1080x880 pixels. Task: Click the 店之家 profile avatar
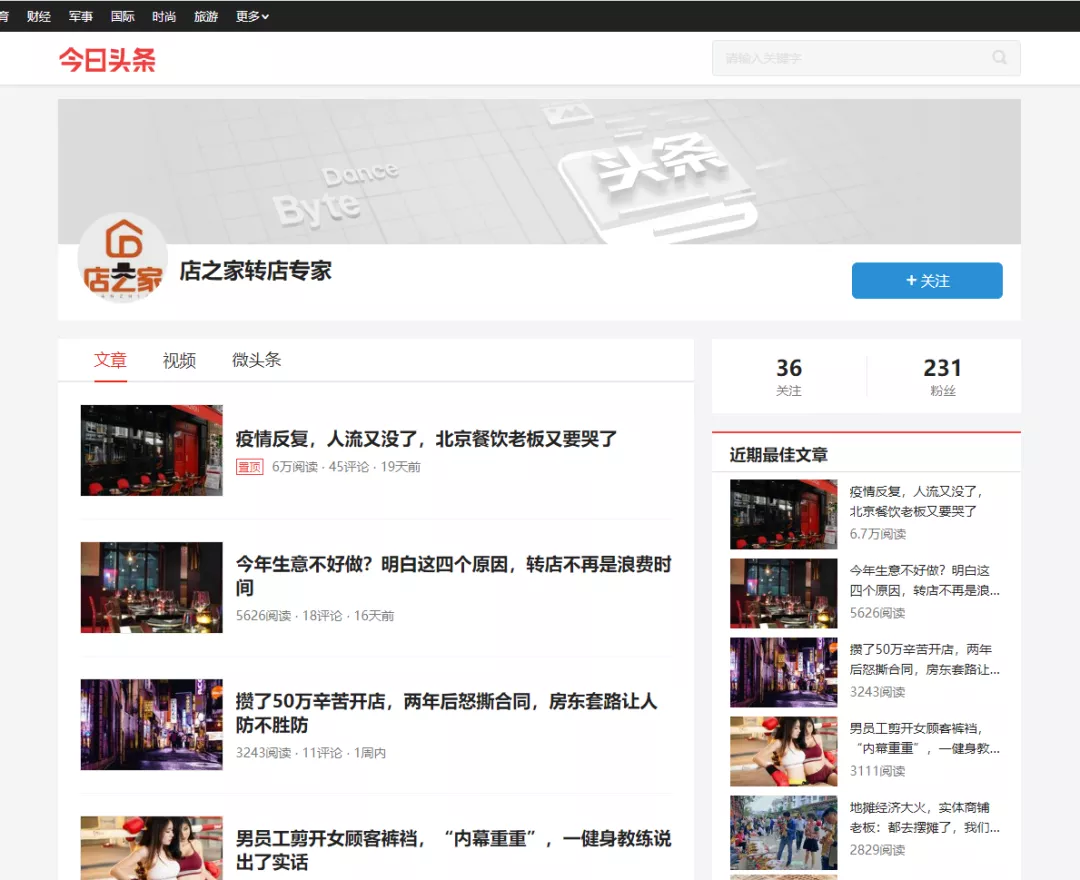pyautogui.click(x=122, y=257)
